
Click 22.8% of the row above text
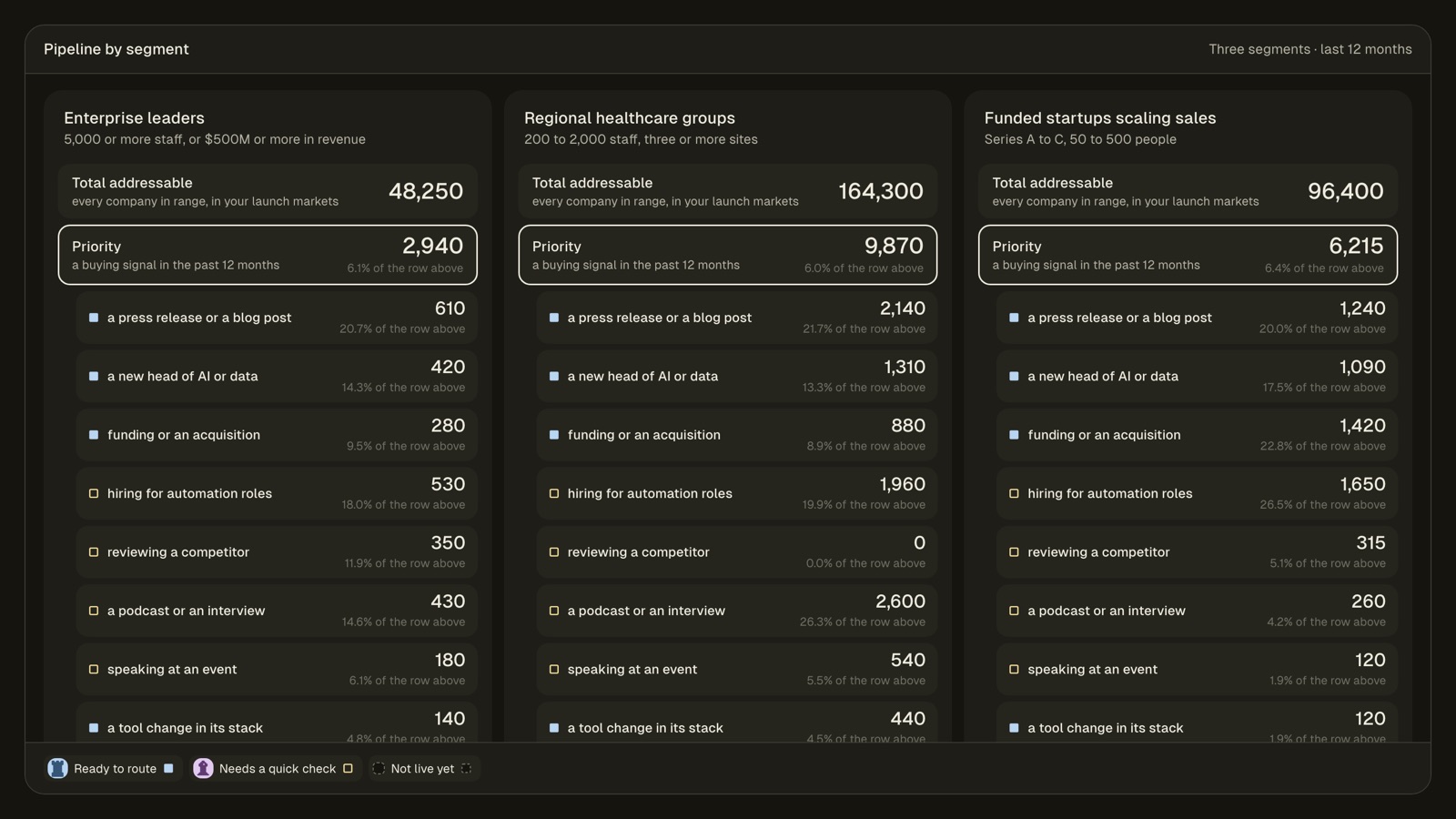tap(1323, 446)
